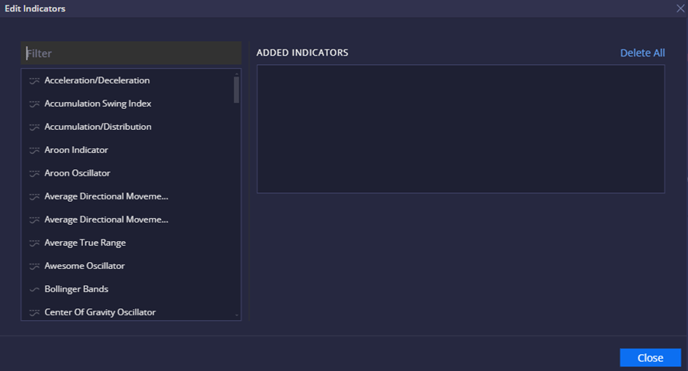Click the icon beside Aroon Oscillator
Viewport: 688px width, 371px height.
click(x=34, y=174)
